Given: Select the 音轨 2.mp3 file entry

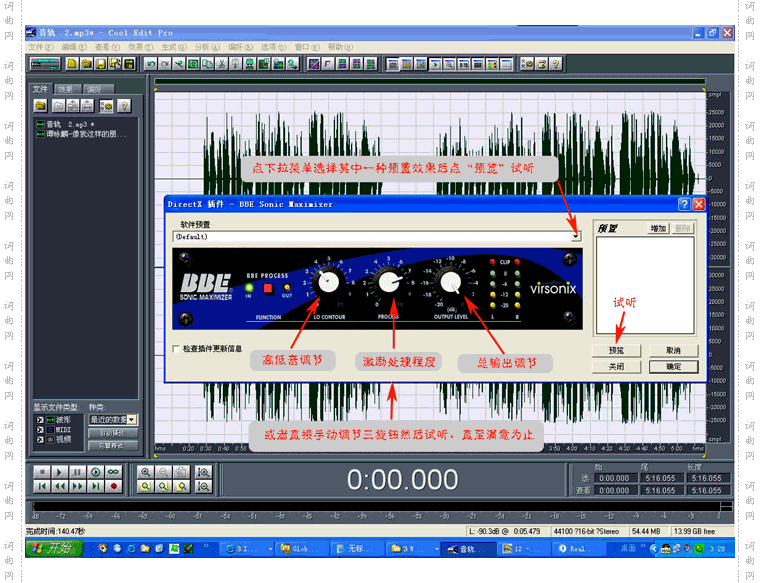Looking at the screenshot, I should point(65,125).
